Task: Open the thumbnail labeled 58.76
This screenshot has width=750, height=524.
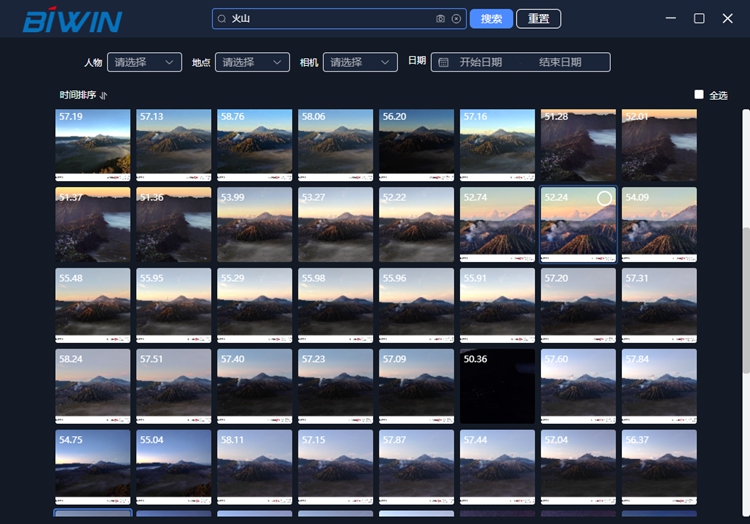Action: pyautogui.click(x=254, y=145)
